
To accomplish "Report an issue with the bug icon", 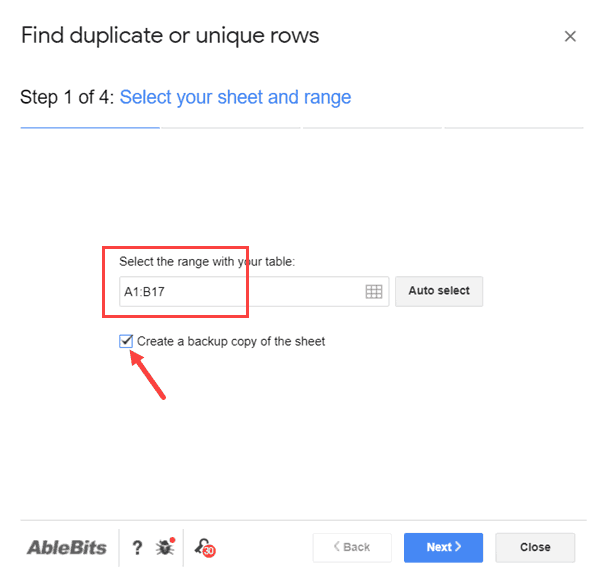I will click(165, 547).
